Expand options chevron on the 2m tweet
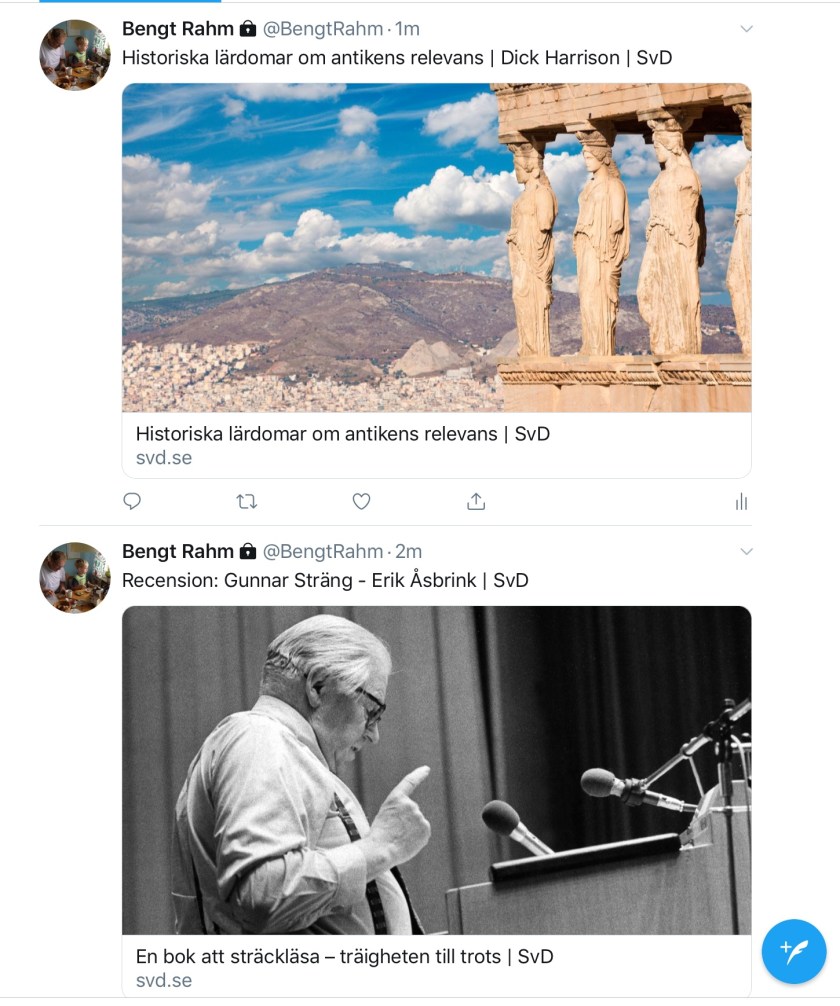 click(x=746, y=552)
